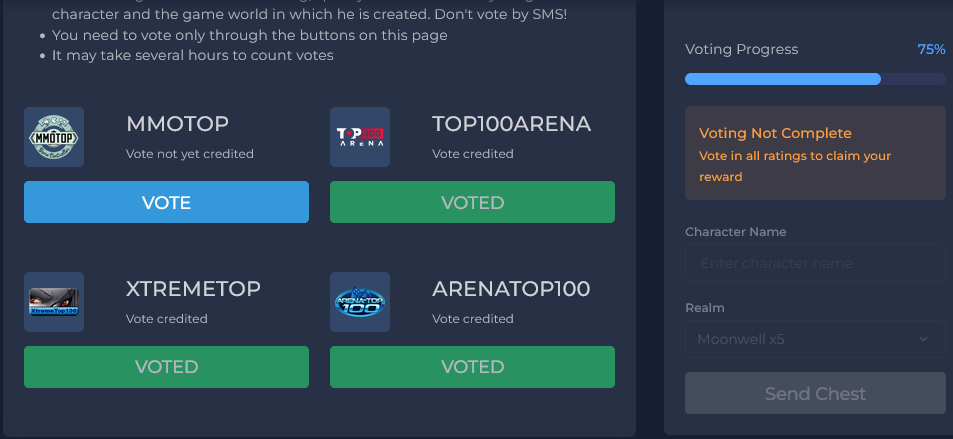This screenshot has width=953, height=439.
Task: Click the VOTED button under TOP100ARENA
Action: 472,202
